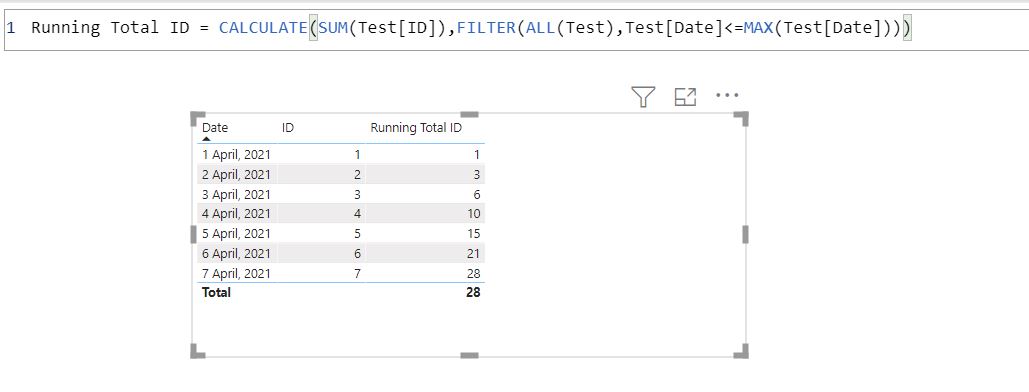This screenshot has height=392, width=1029.
Task: Open the More options ellipsis menu
Action: coord(727,96)
